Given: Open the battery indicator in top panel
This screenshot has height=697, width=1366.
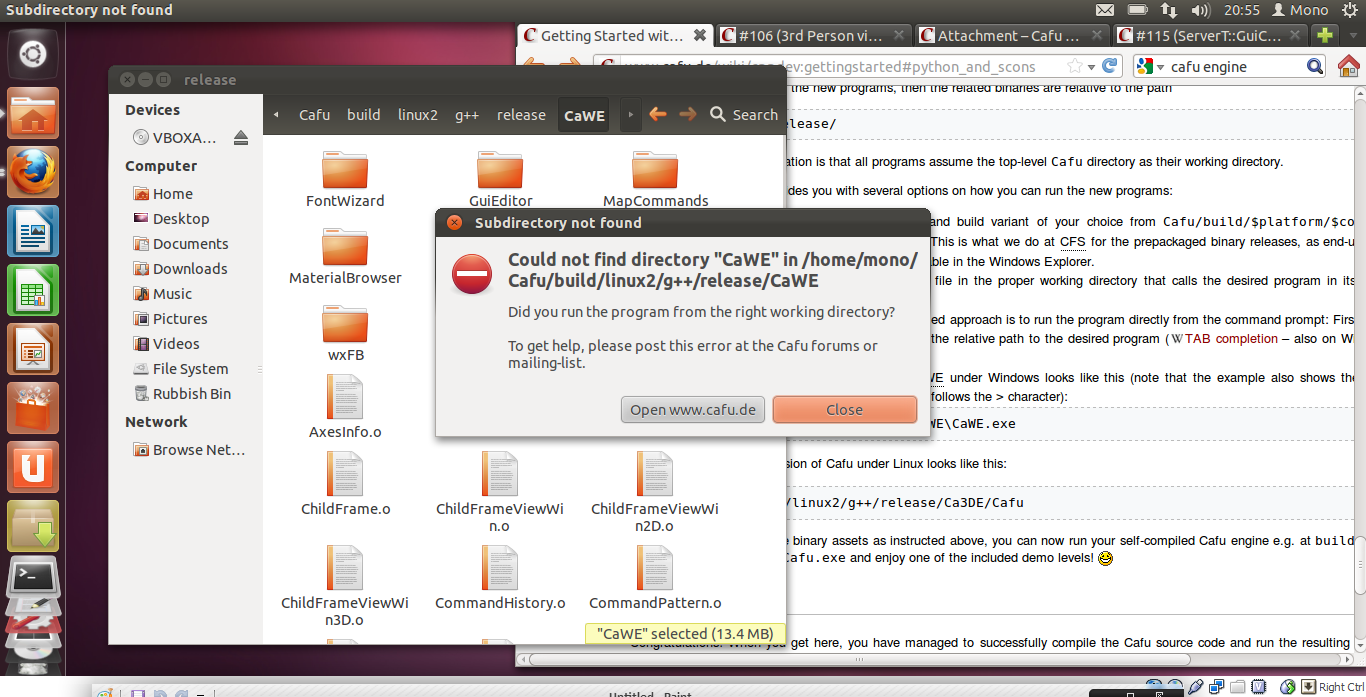Looking at the screenshot, I should (1139, 10).
